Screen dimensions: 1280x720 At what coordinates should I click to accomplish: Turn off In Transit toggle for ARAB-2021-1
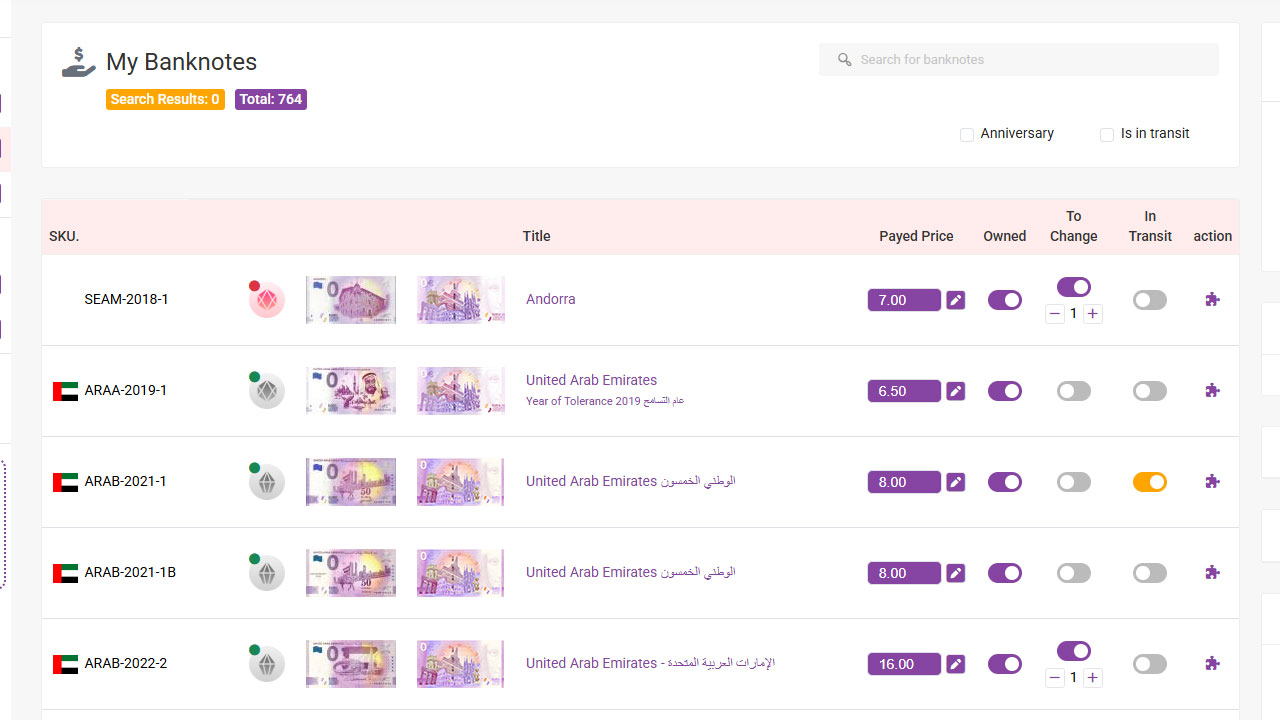[x=1149, y=482]
